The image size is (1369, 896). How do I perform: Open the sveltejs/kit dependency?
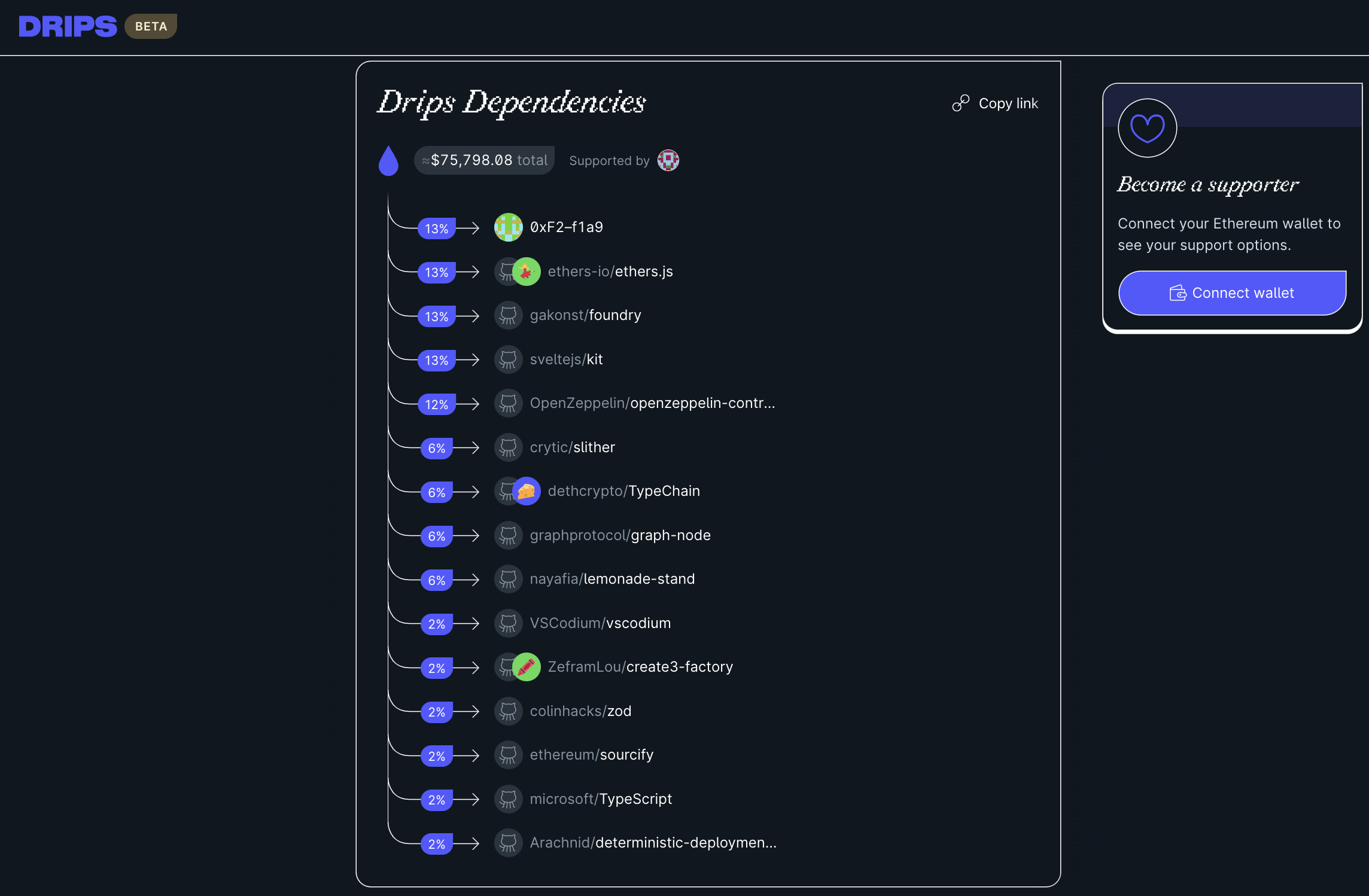566,359
